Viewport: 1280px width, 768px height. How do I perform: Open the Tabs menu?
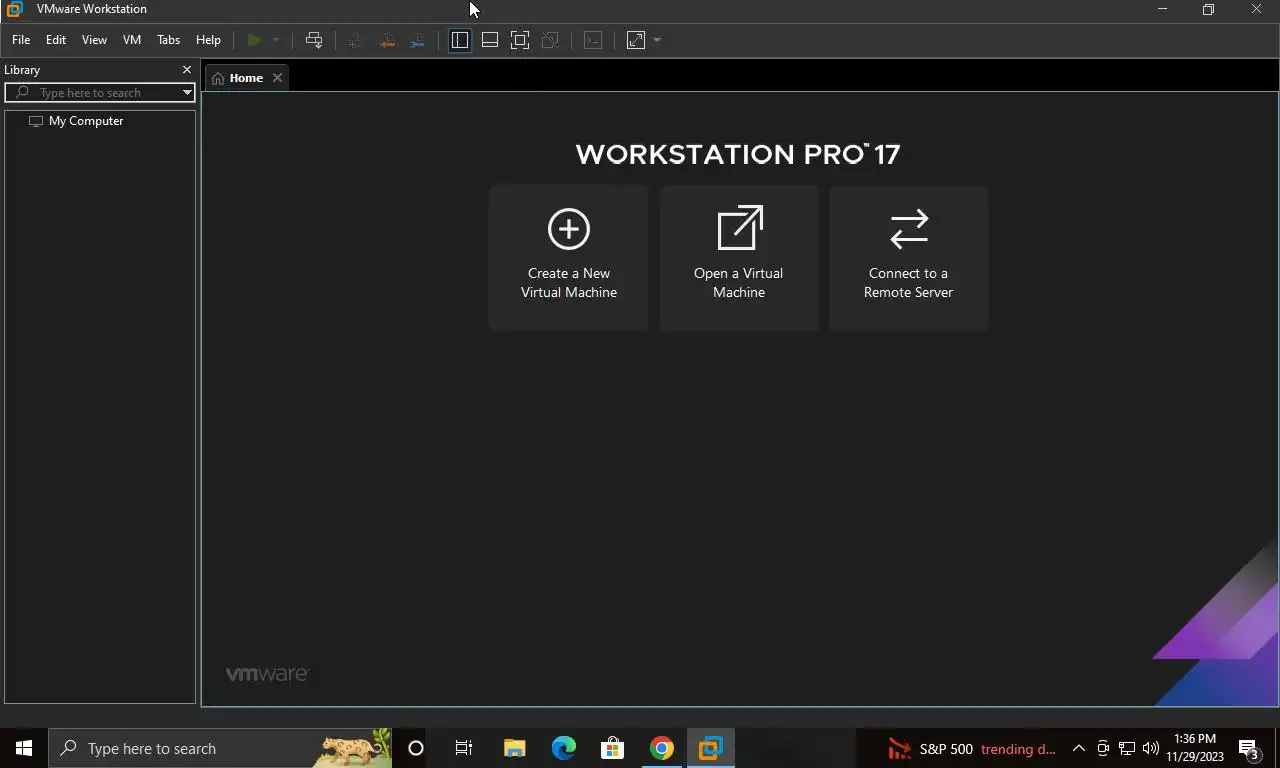tap(168, 40)
